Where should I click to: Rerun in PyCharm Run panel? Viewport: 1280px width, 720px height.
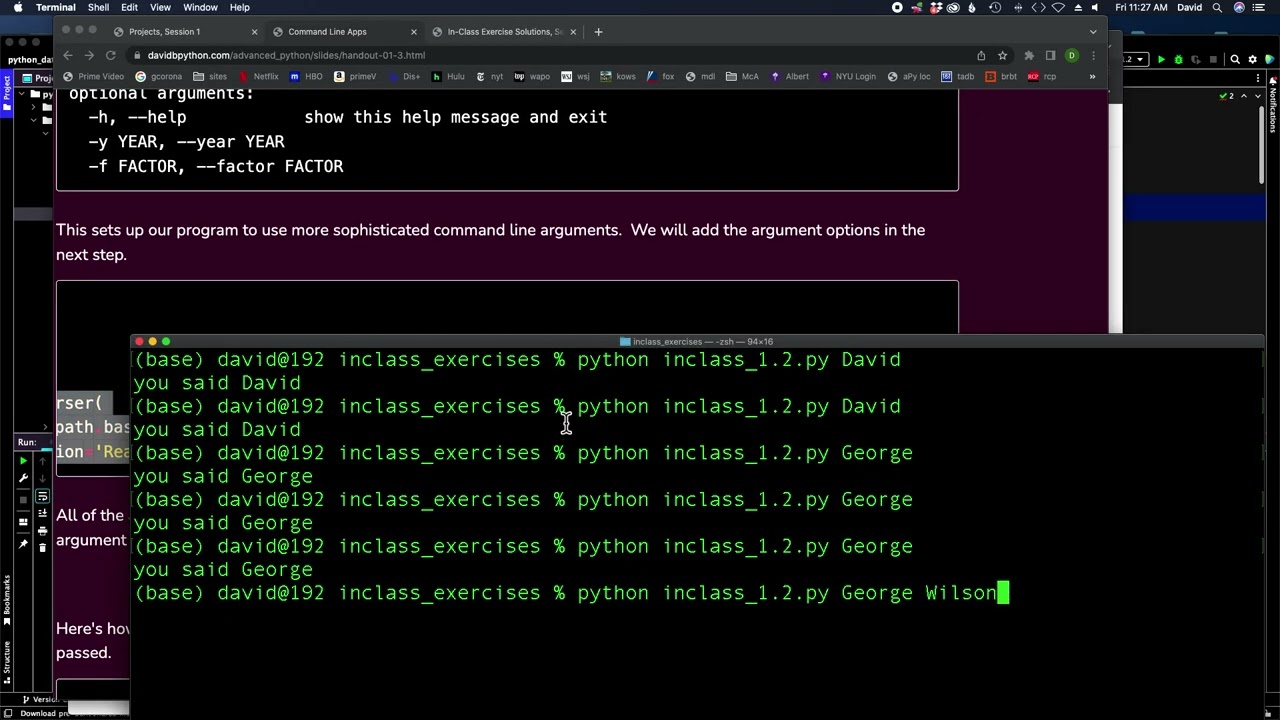pyautogui.click(x=23, y=461)
